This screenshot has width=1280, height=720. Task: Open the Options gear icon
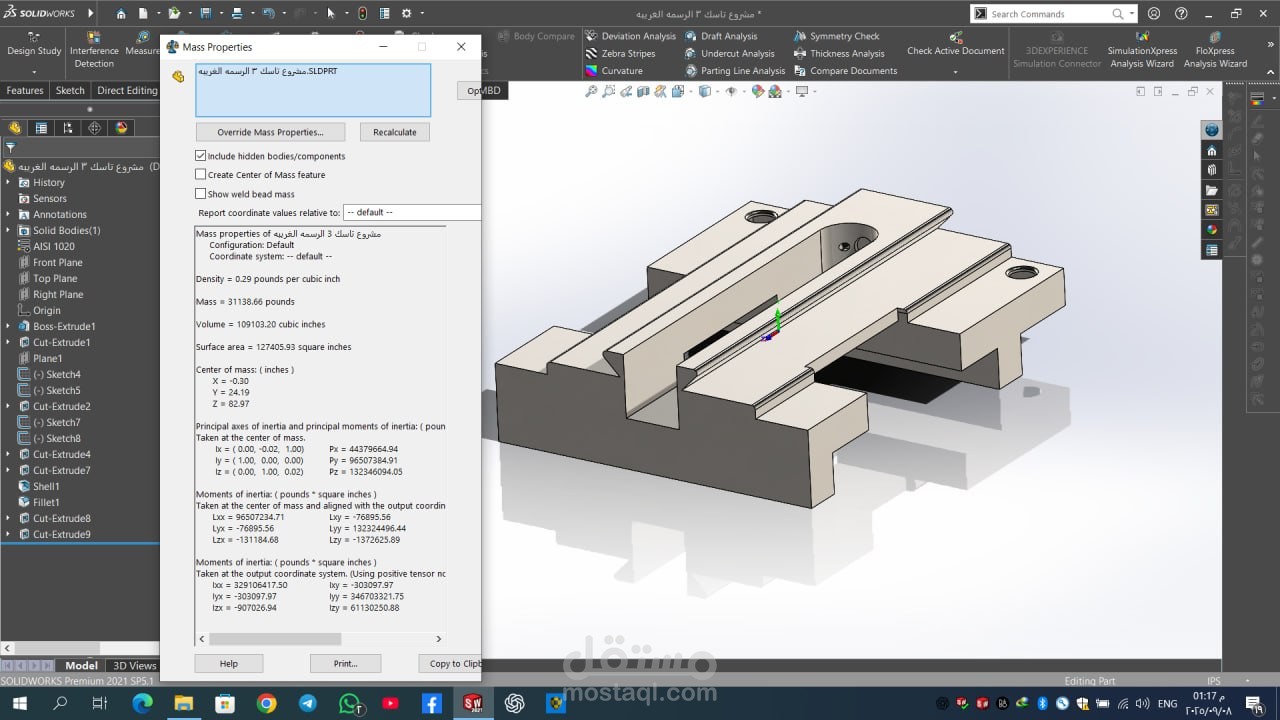tap(406, 14)
